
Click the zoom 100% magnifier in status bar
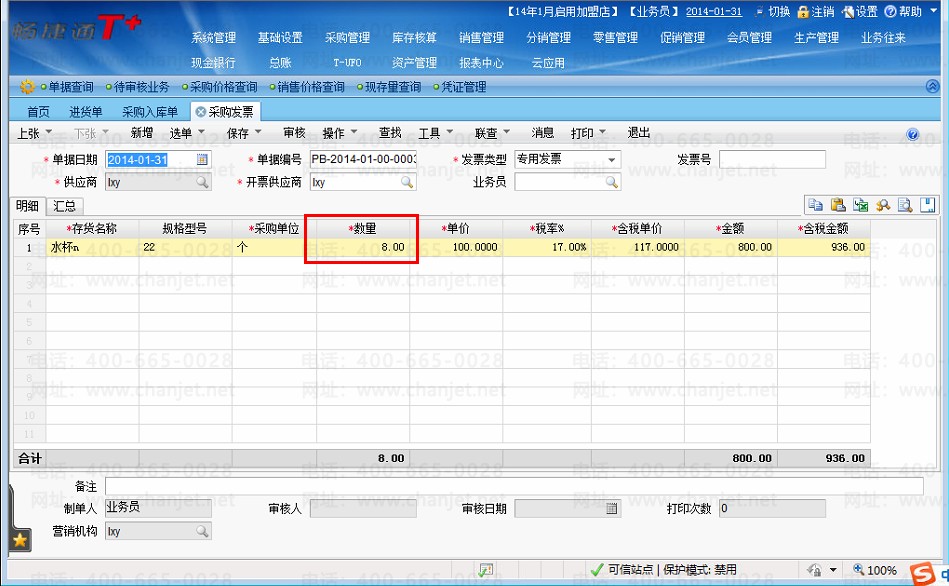[859, 570]
